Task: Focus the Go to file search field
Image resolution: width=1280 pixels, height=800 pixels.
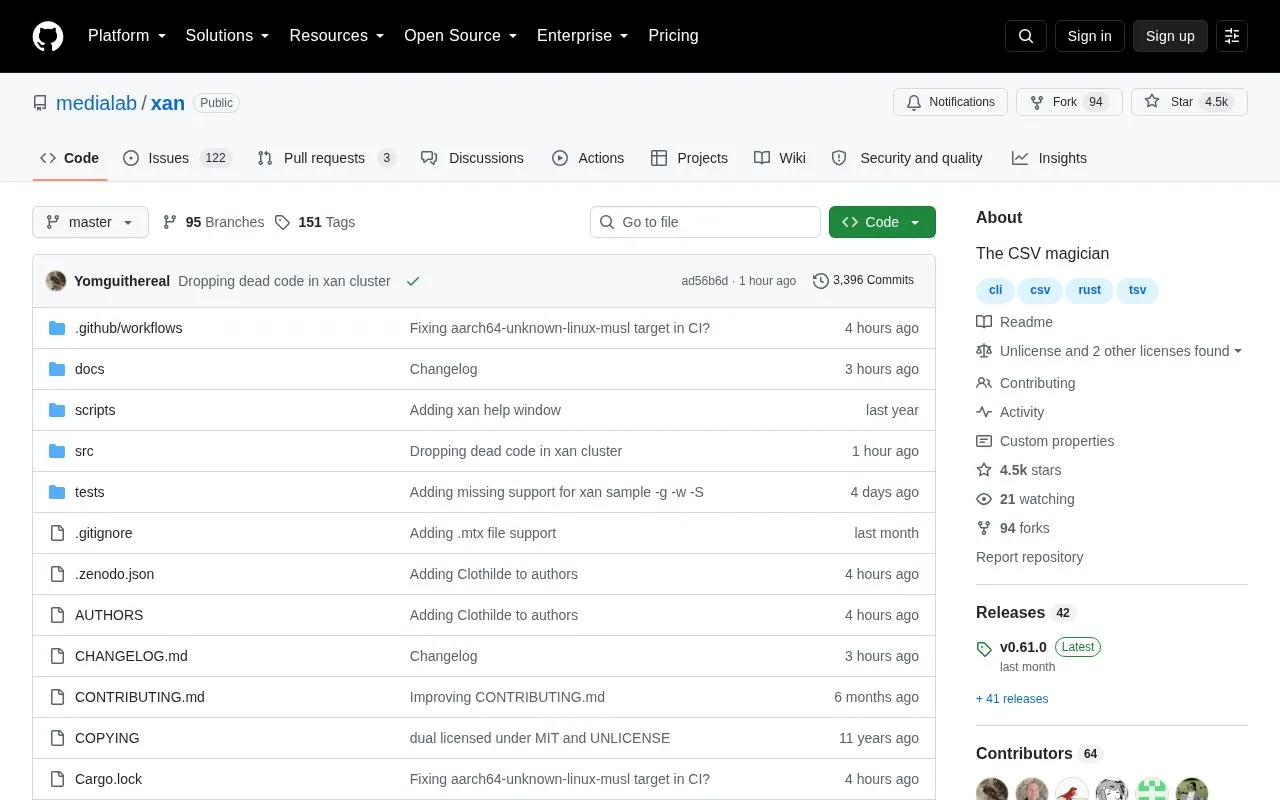Action: 705,222
